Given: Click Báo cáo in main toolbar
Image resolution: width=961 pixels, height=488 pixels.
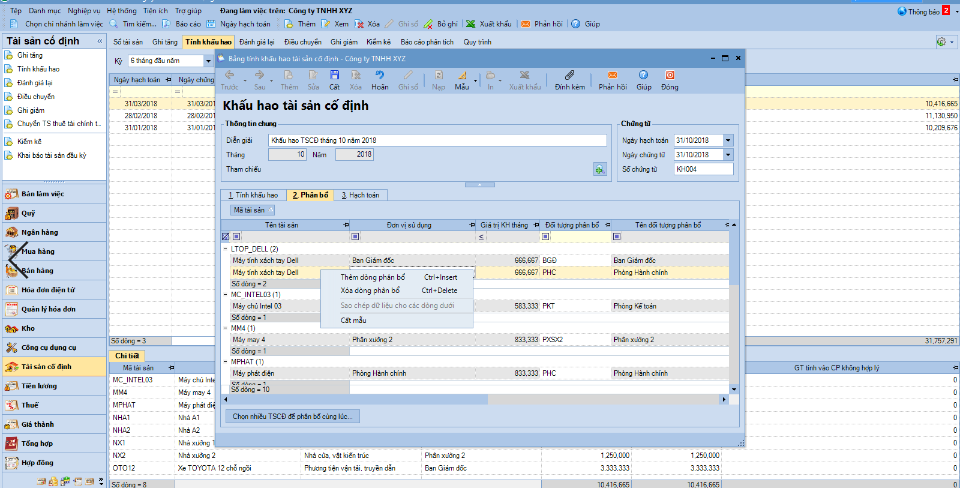Looking at the screenshot, I should pyautogui.click(x=181, y=24).
